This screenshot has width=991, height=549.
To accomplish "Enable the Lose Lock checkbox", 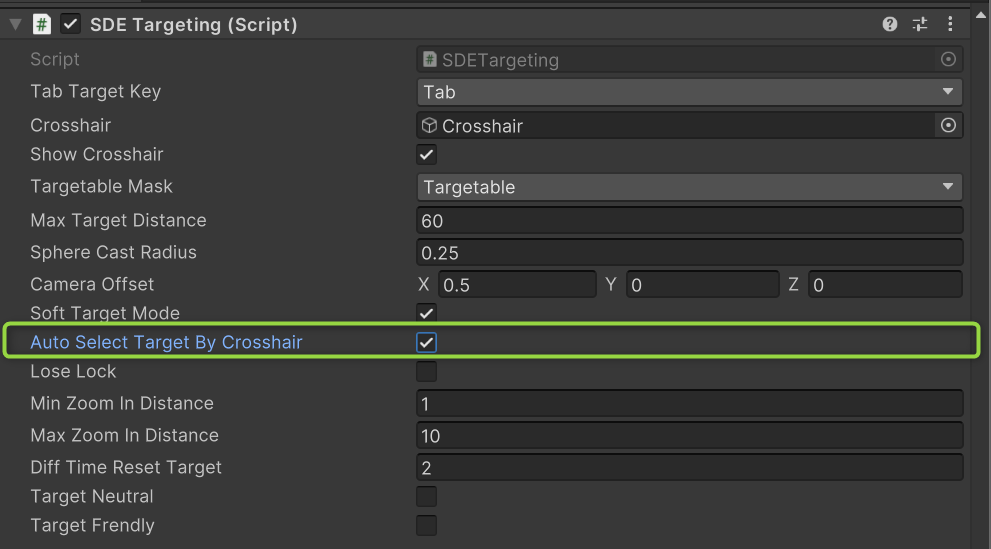I will [427, 372].
